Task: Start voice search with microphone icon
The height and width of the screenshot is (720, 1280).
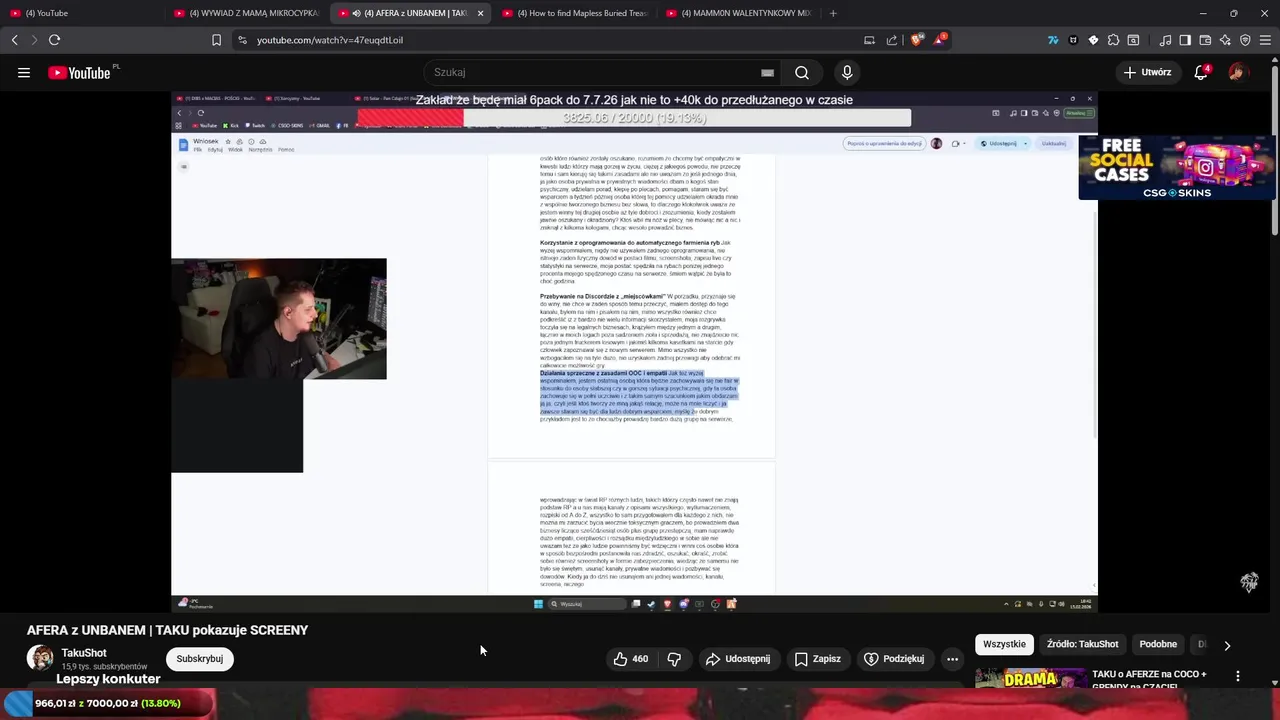Action: [x=847, y=72]
